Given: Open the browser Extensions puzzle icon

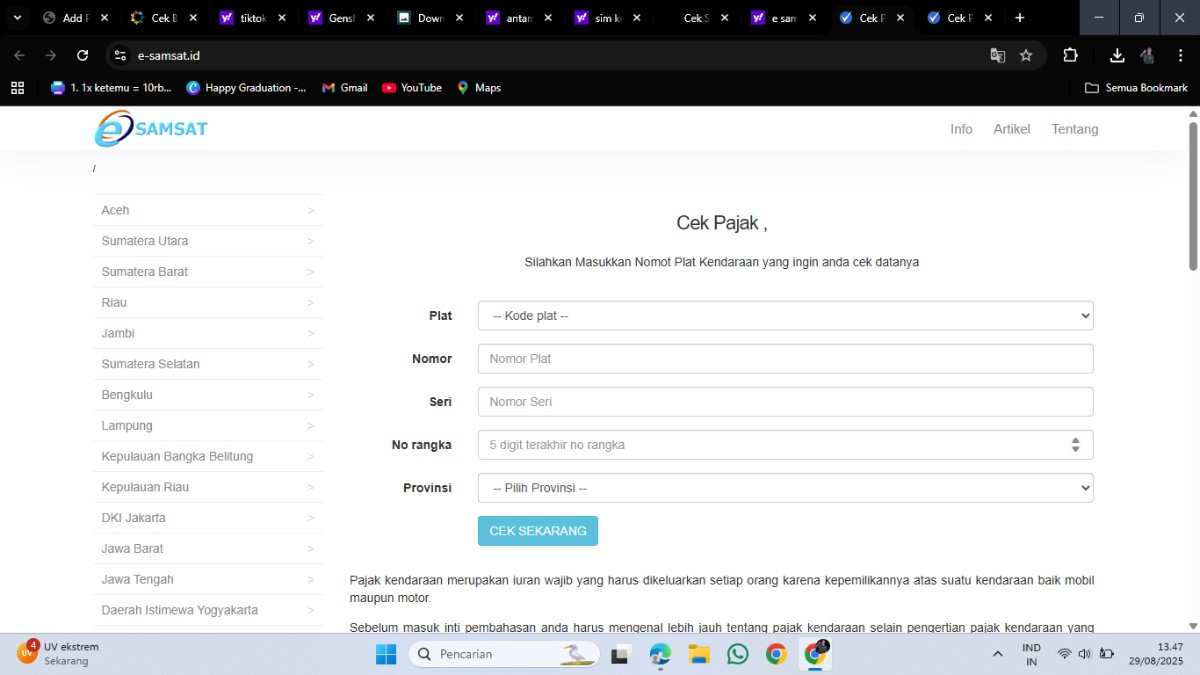Looking at the screenshot, I should click(1070, 56).
